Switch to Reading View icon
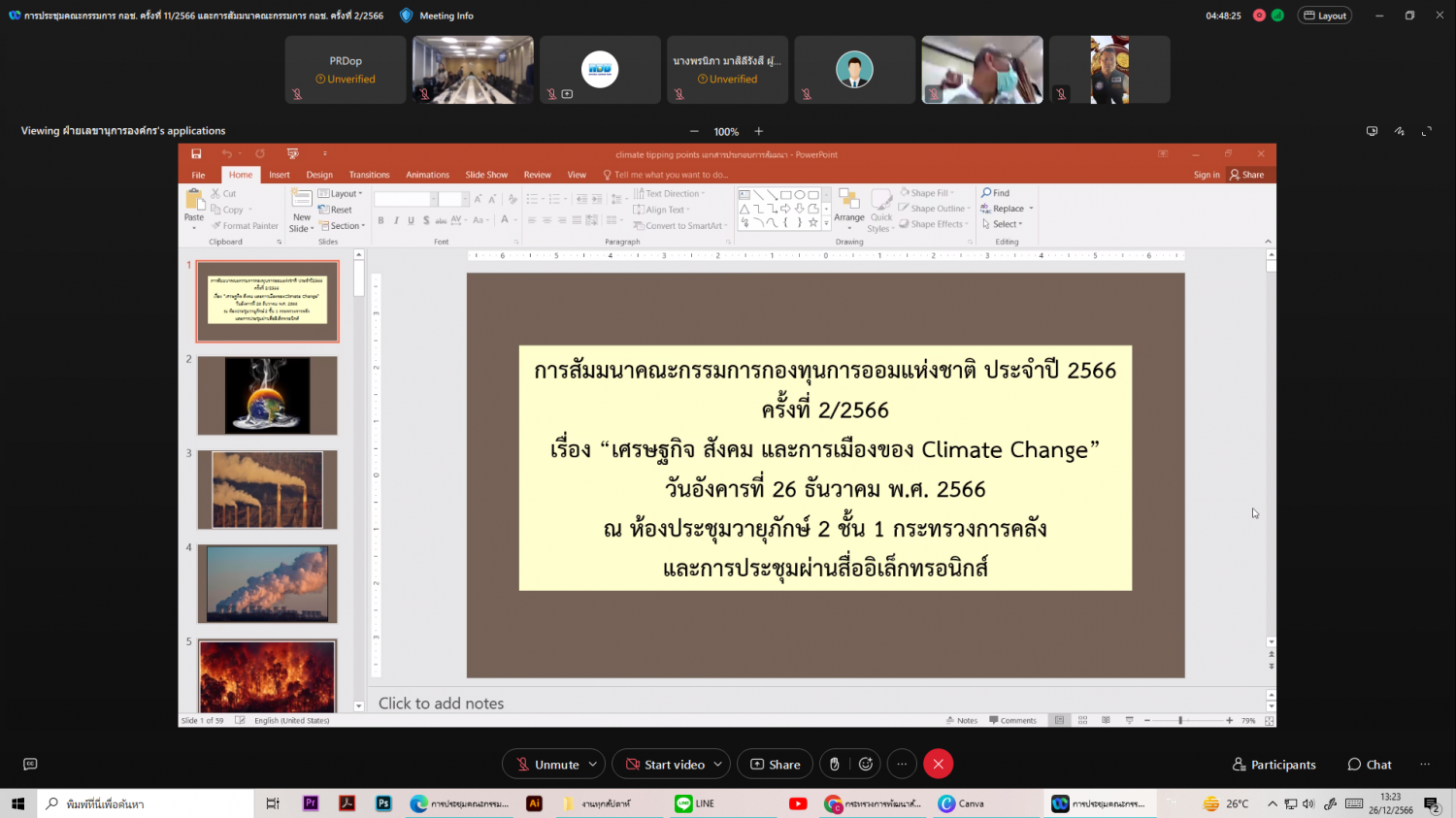 coord(1106,721)
